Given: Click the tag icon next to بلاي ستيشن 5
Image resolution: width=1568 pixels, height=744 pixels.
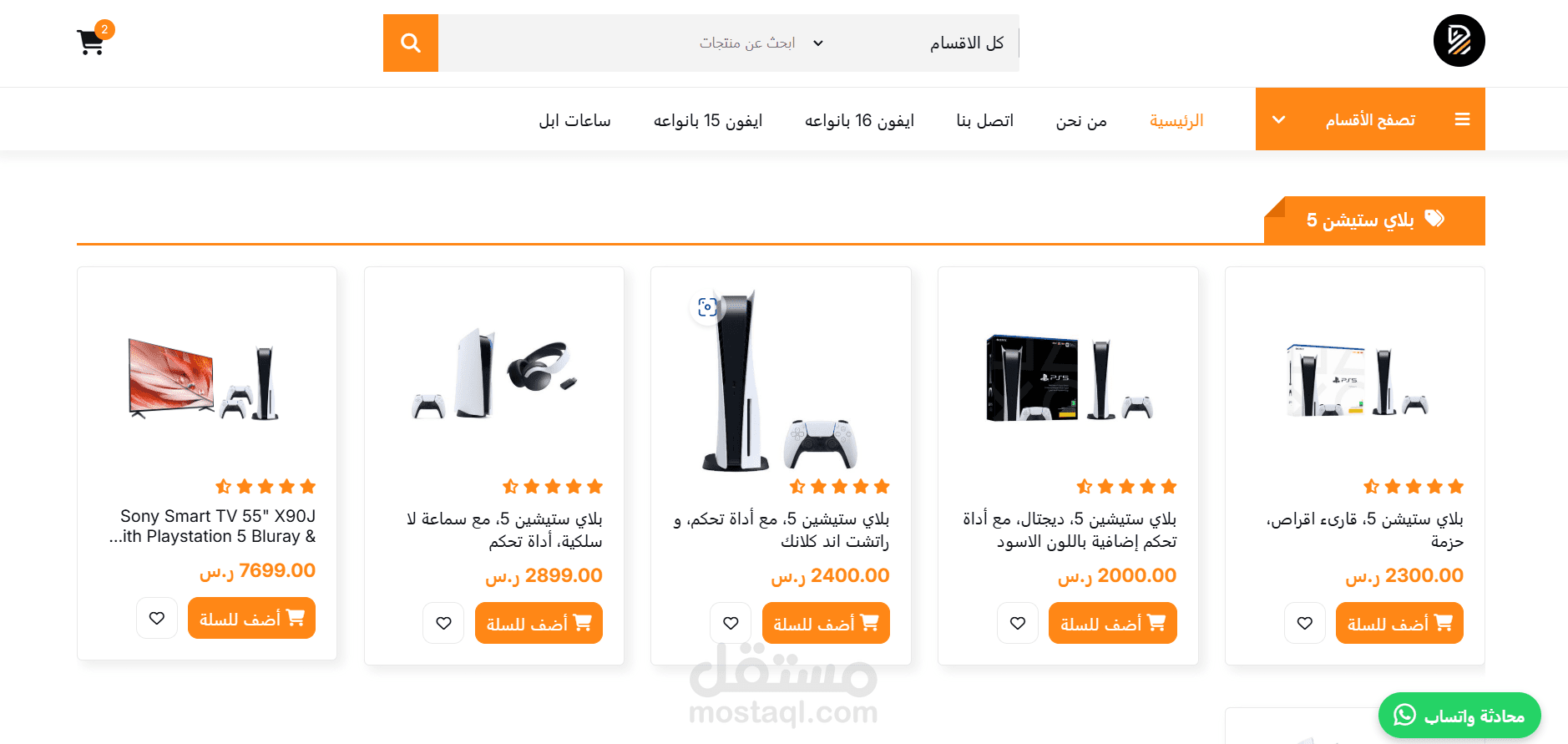Looking at the screenshot, I should 1434,219.
